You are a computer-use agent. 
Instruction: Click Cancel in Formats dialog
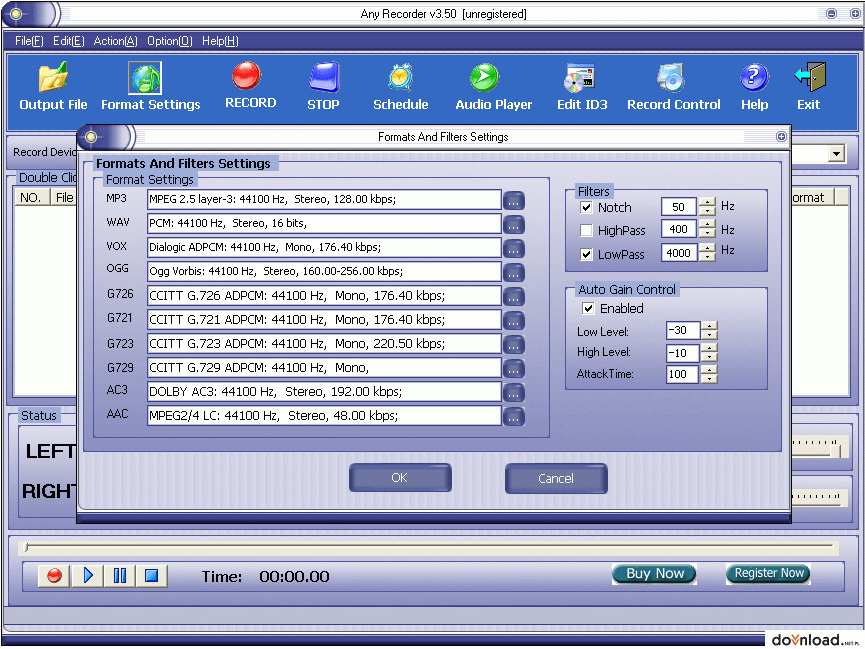556,478
